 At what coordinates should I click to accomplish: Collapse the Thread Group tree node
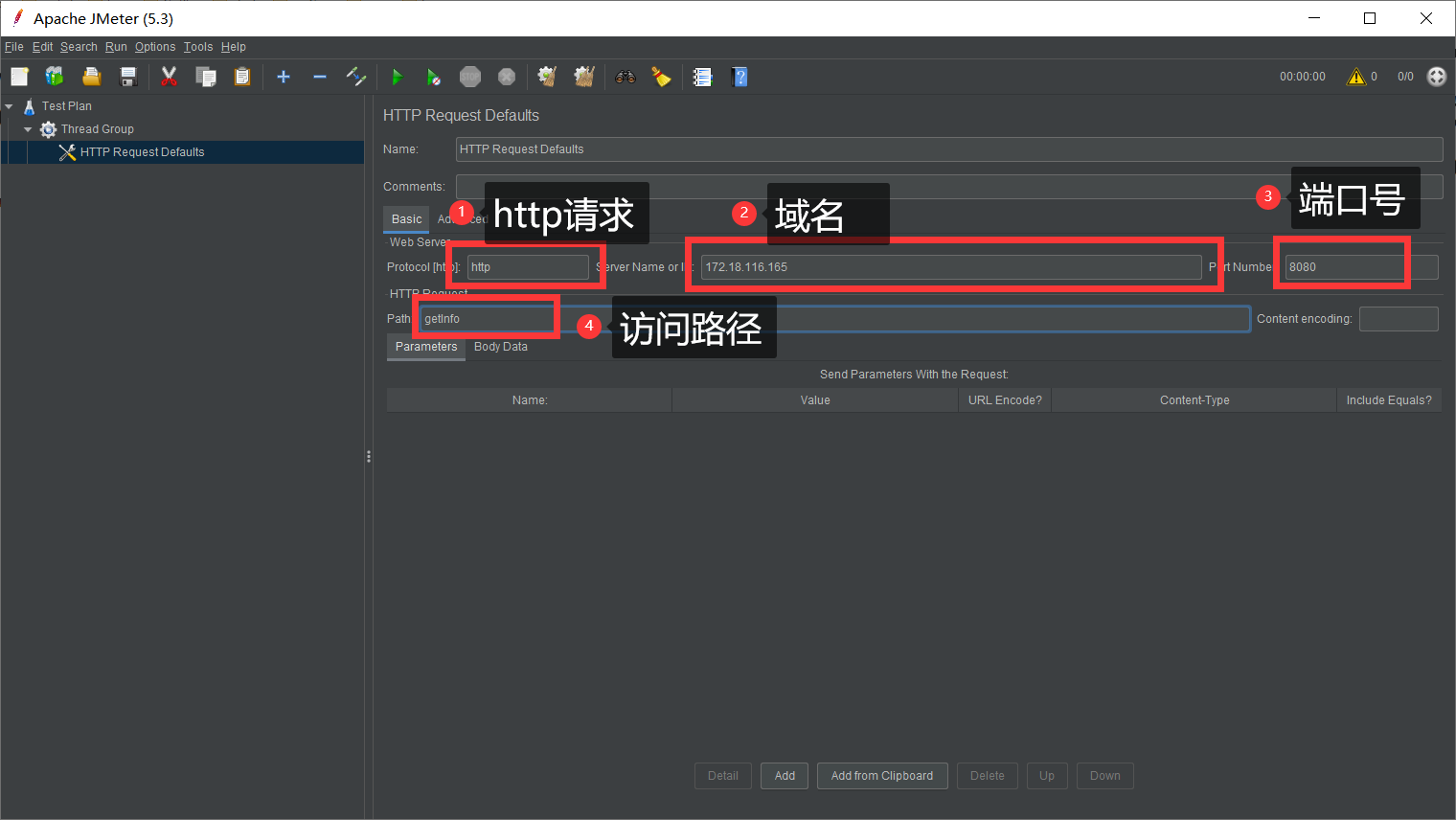coord(28,129)
